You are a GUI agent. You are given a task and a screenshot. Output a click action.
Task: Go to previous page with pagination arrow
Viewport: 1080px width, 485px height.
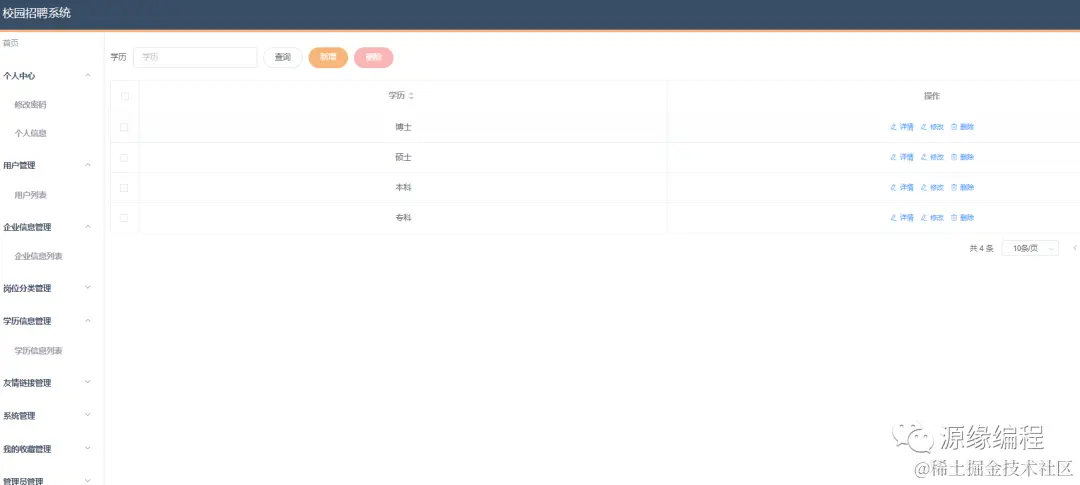point(1074,248)
